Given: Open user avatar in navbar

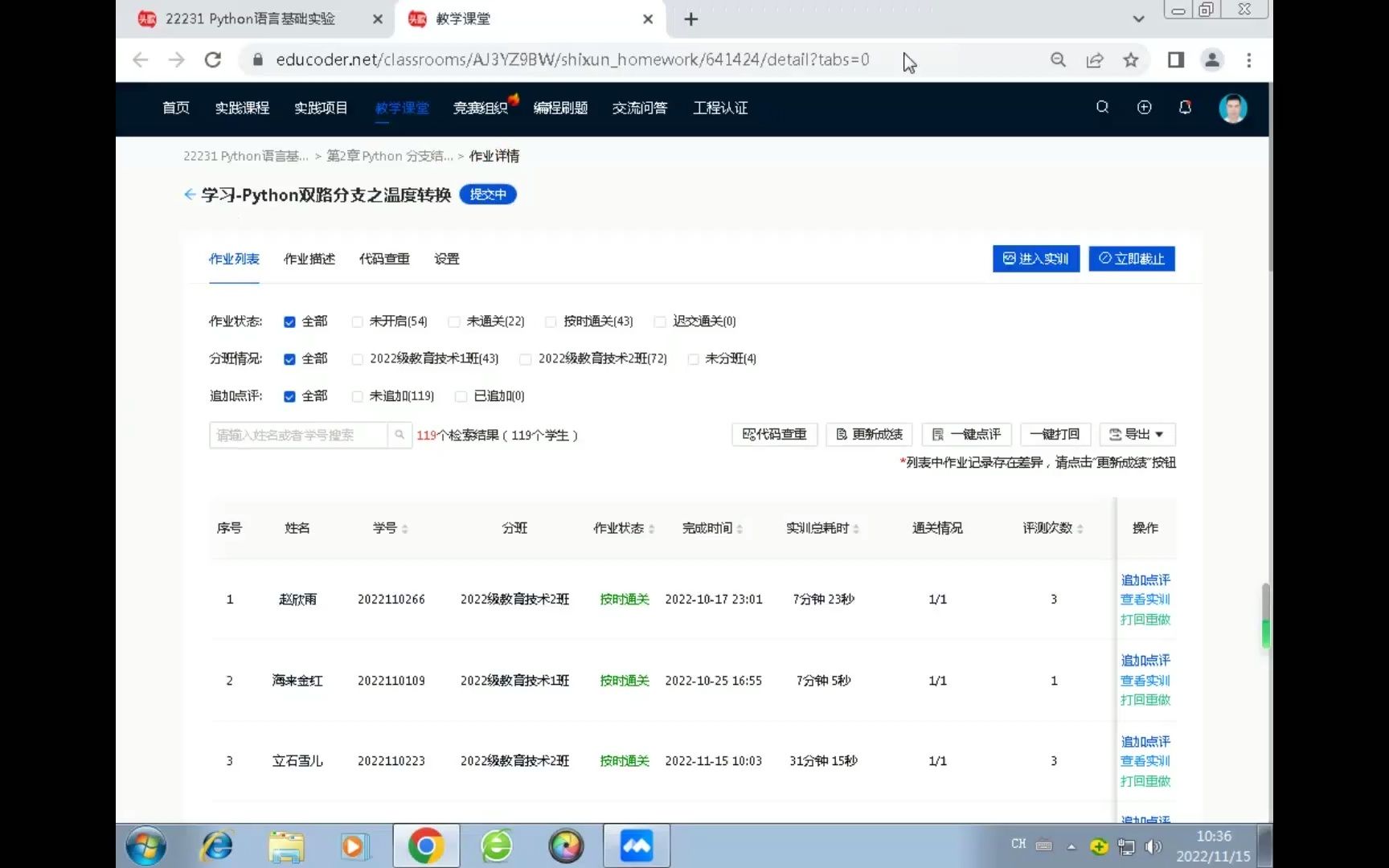Looking at the screenshot, I should (x=1232, y=108).
